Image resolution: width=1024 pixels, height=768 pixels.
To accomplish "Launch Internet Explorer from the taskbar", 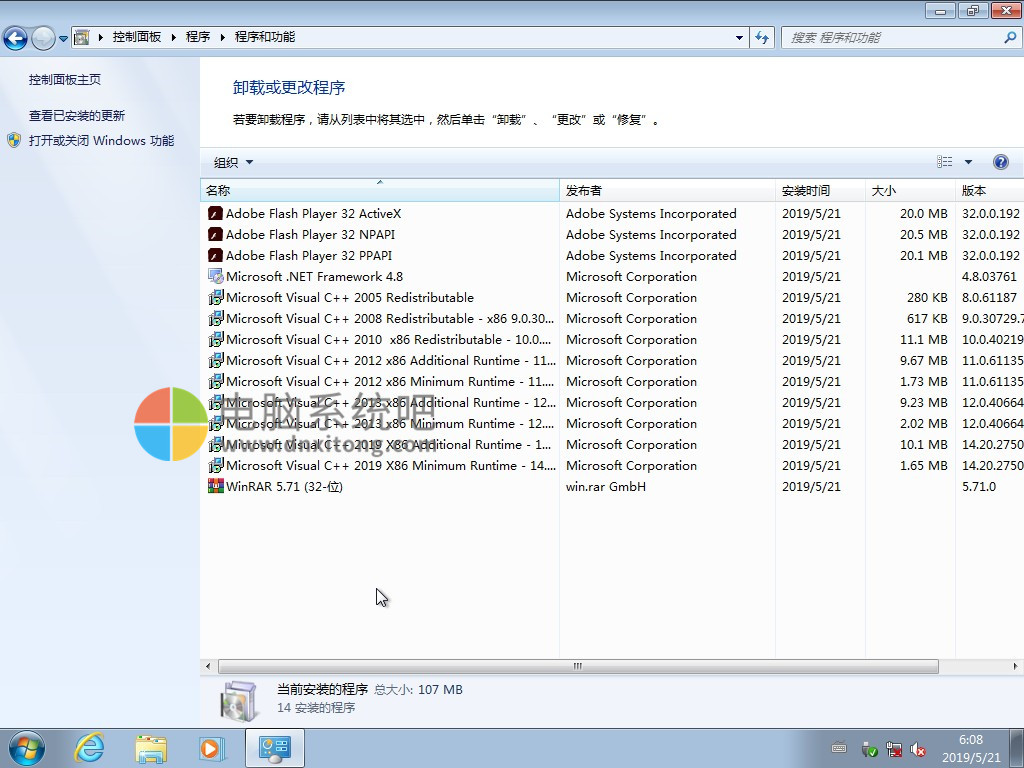I will [89, 748].
